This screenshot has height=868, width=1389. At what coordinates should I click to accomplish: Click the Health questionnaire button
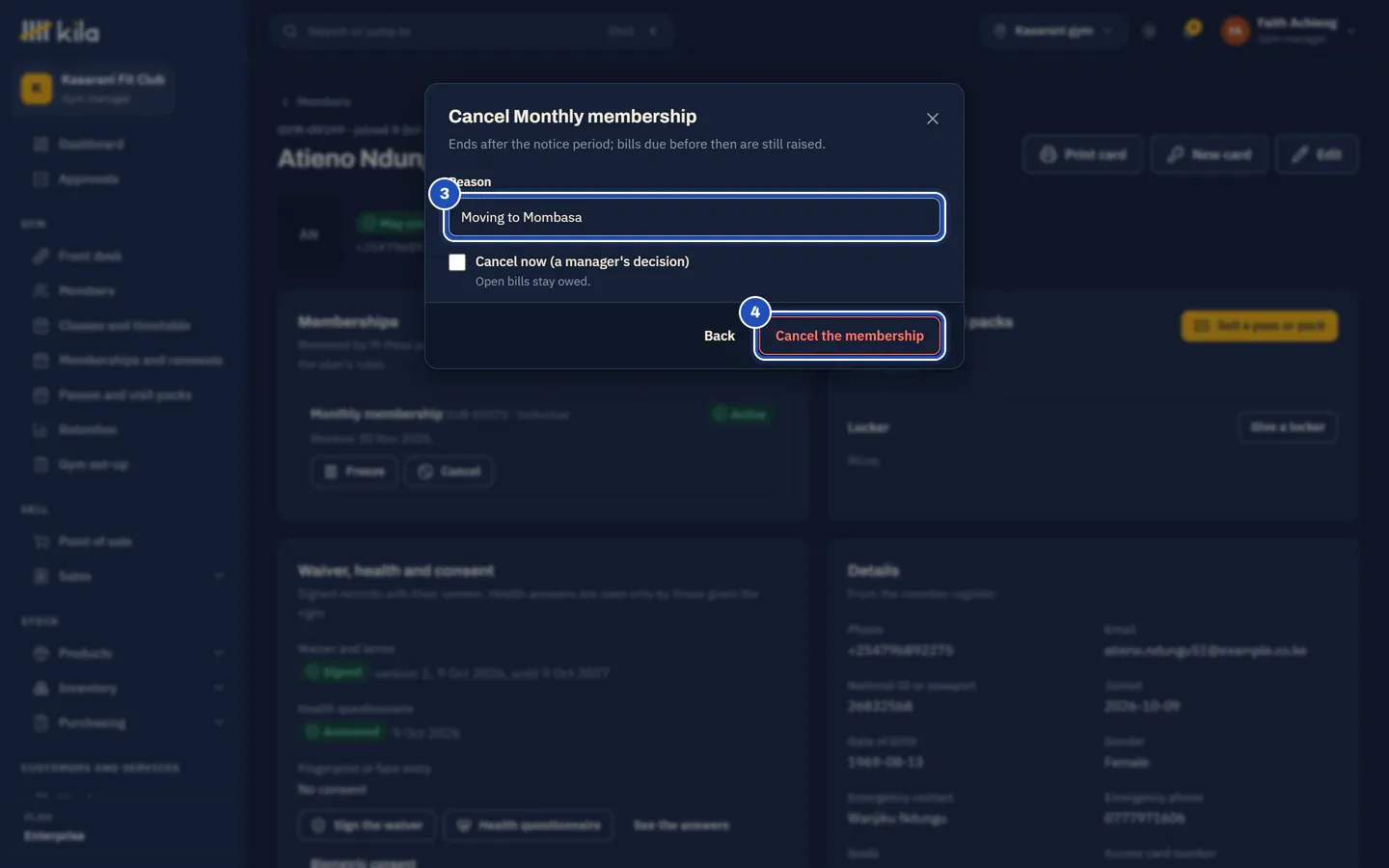(528, 826)
